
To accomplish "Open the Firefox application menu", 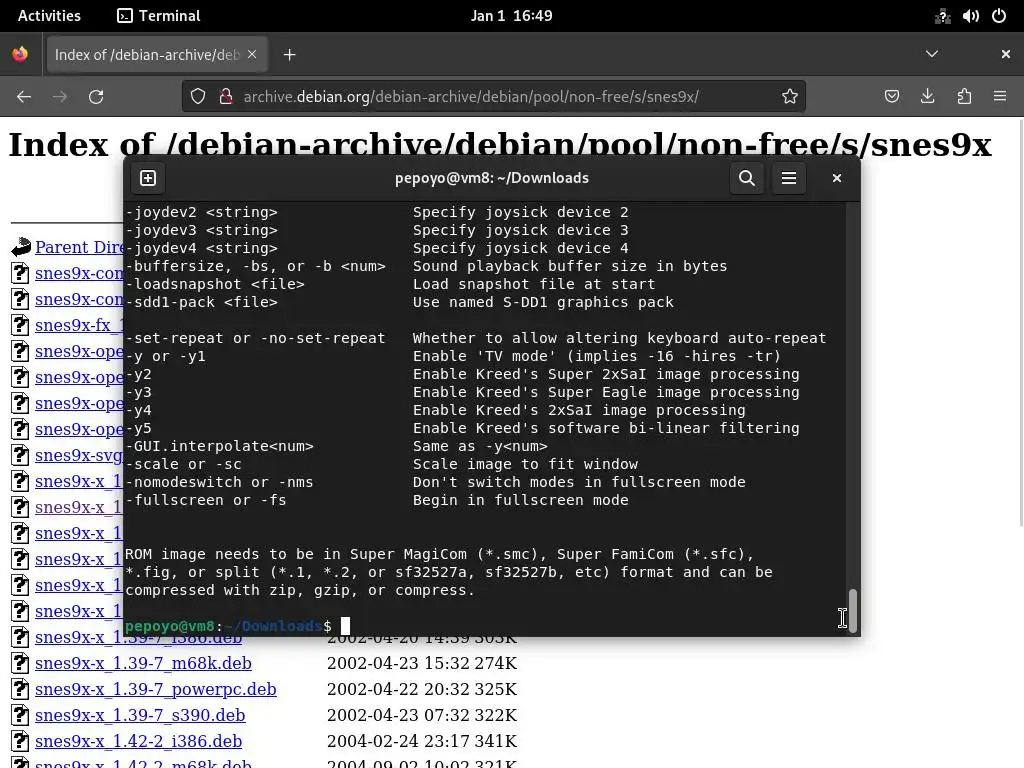I will (1000, 97).
